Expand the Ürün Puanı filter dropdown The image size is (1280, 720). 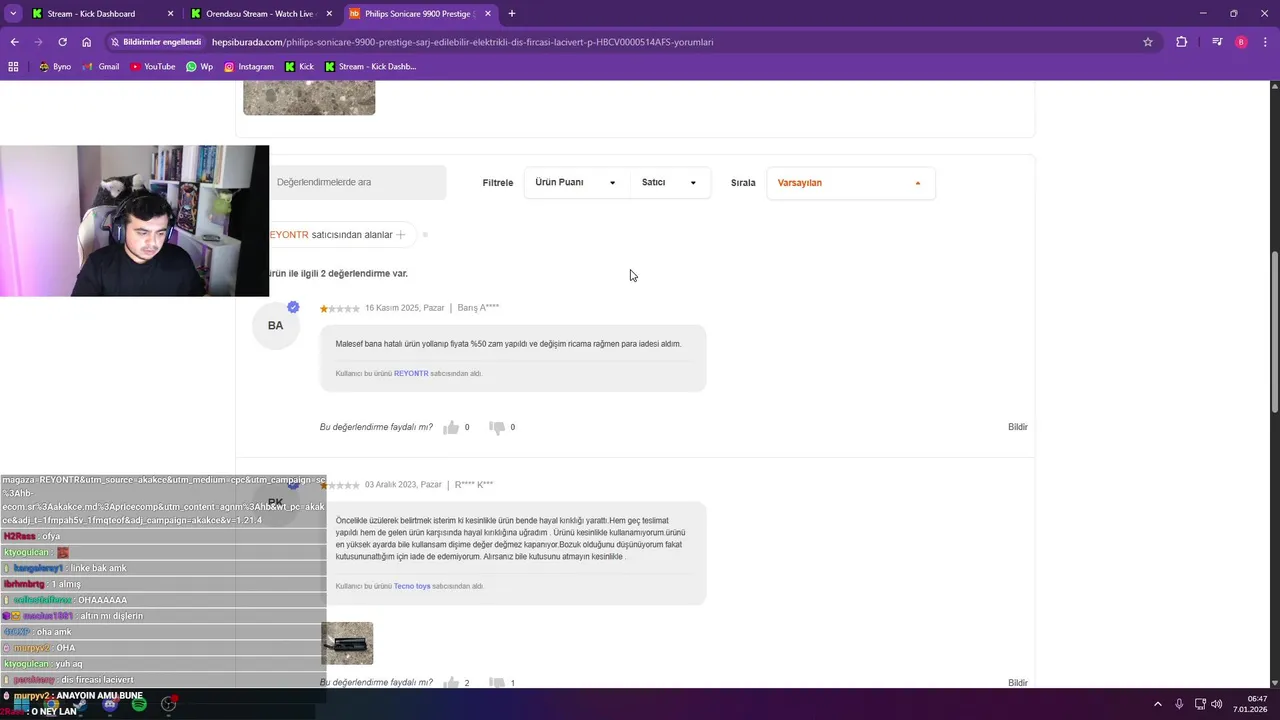coord(575,183)
